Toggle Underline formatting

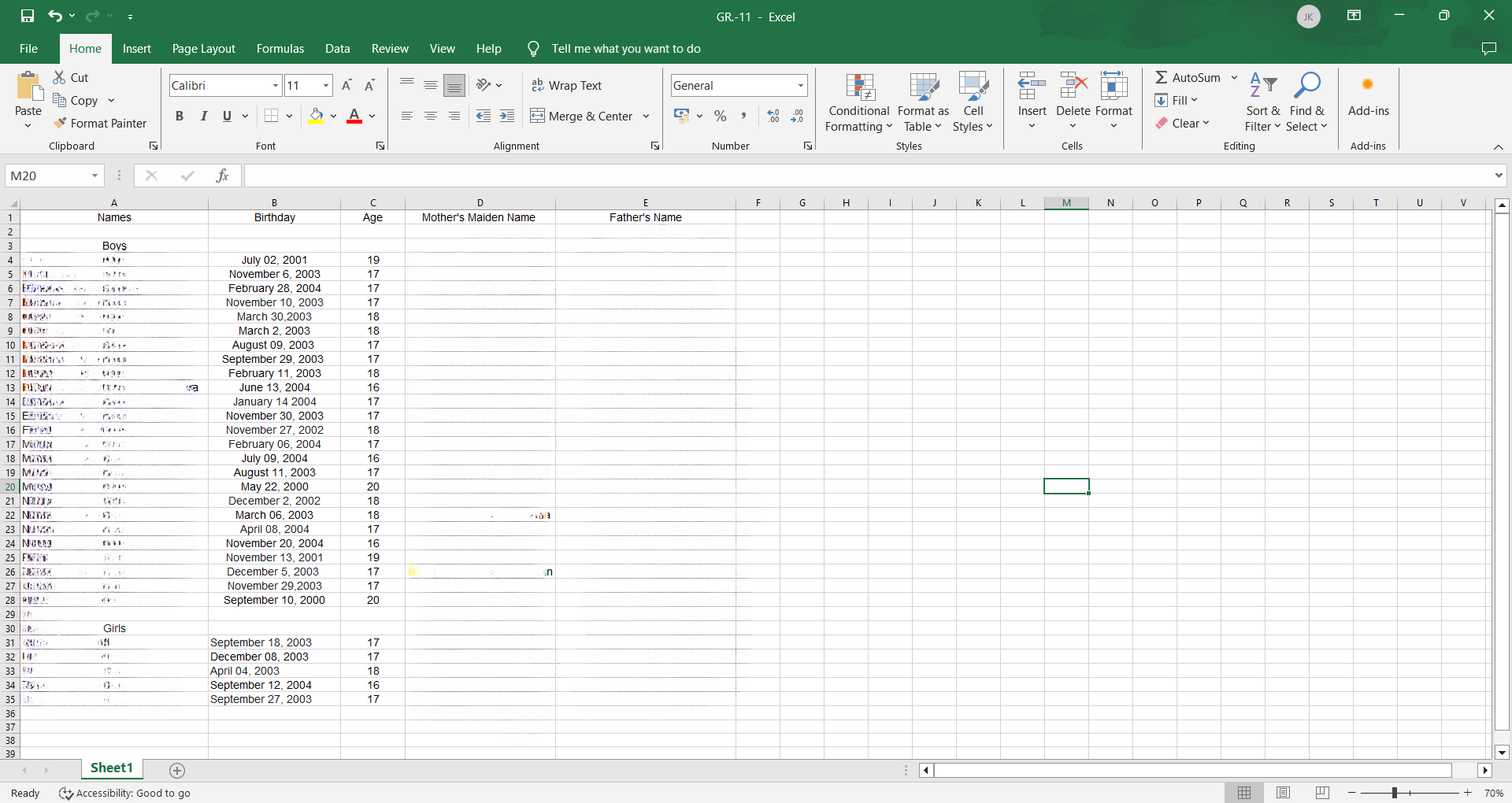pyautogui.click(x=227, y=116)
